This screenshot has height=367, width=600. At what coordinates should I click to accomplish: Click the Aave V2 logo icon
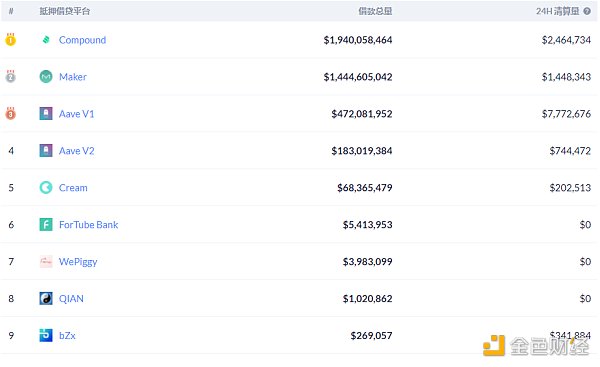[46, 150]
